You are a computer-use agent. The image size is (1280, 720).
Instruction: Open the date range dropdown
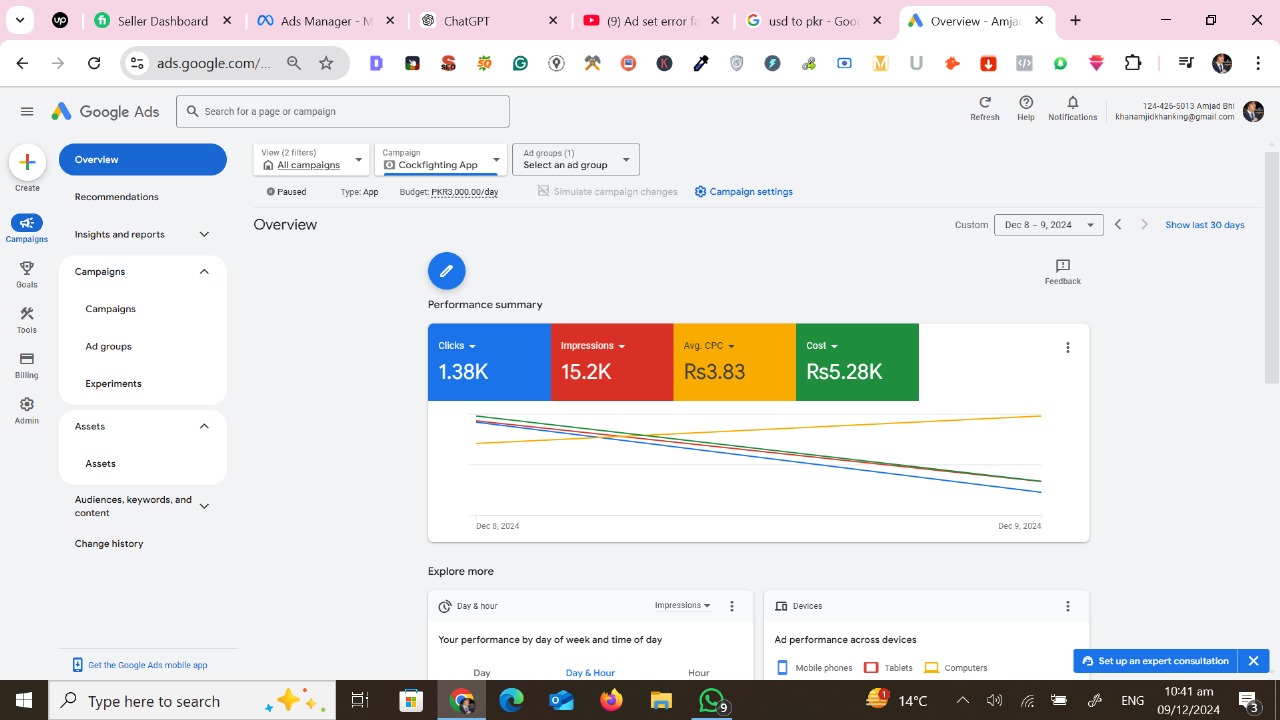[x=1048, y=225]
